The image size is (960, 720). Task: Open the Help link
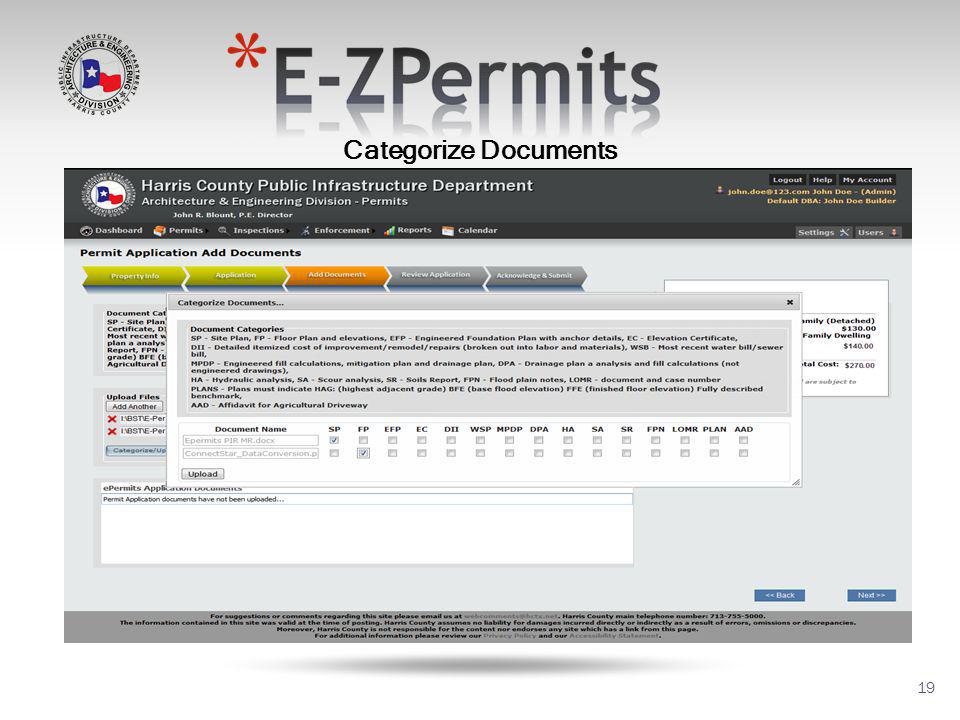point(822,180)
